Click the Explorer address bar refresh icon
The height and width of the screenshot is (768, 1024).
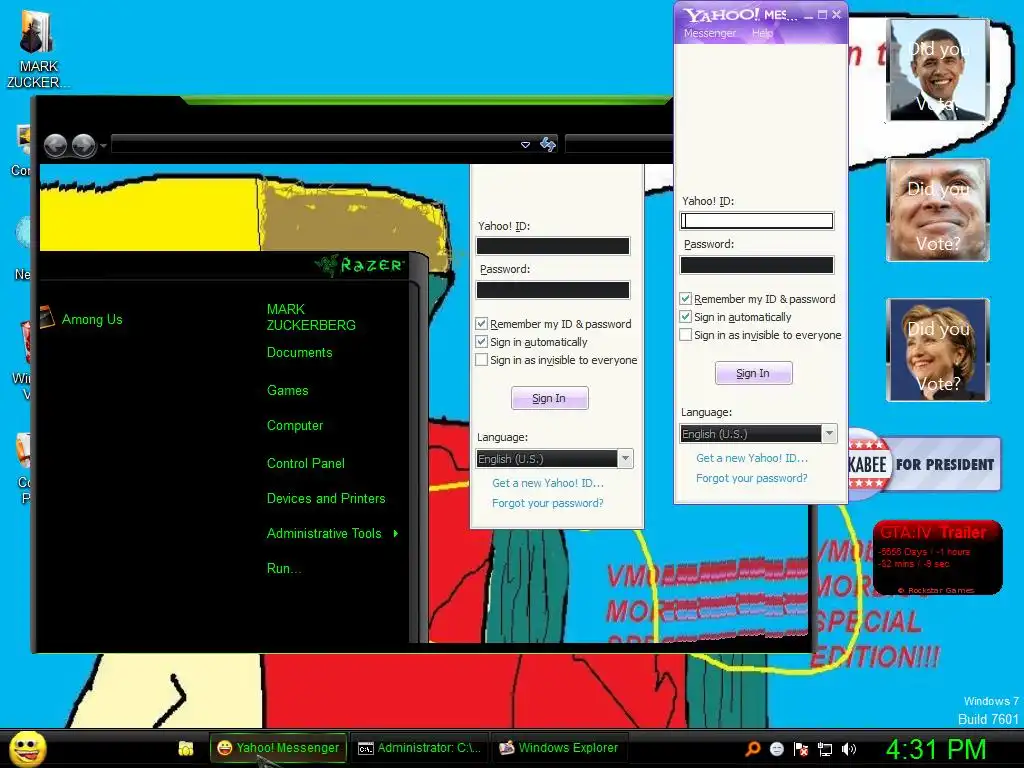point(548,144)
